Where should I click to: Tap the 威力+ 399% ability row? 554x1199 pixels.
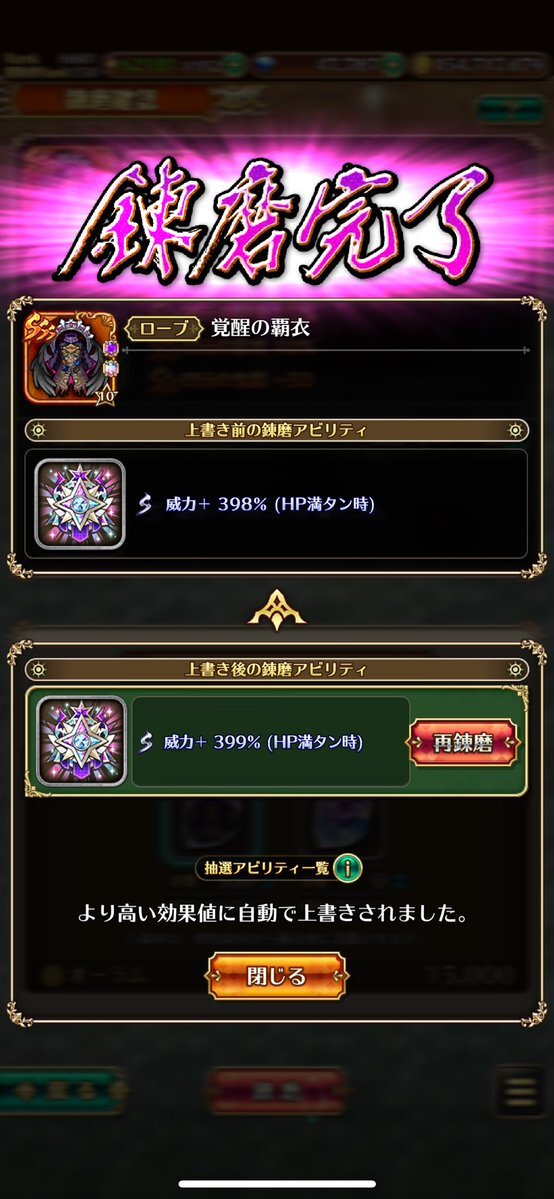(x=271, y=741)
